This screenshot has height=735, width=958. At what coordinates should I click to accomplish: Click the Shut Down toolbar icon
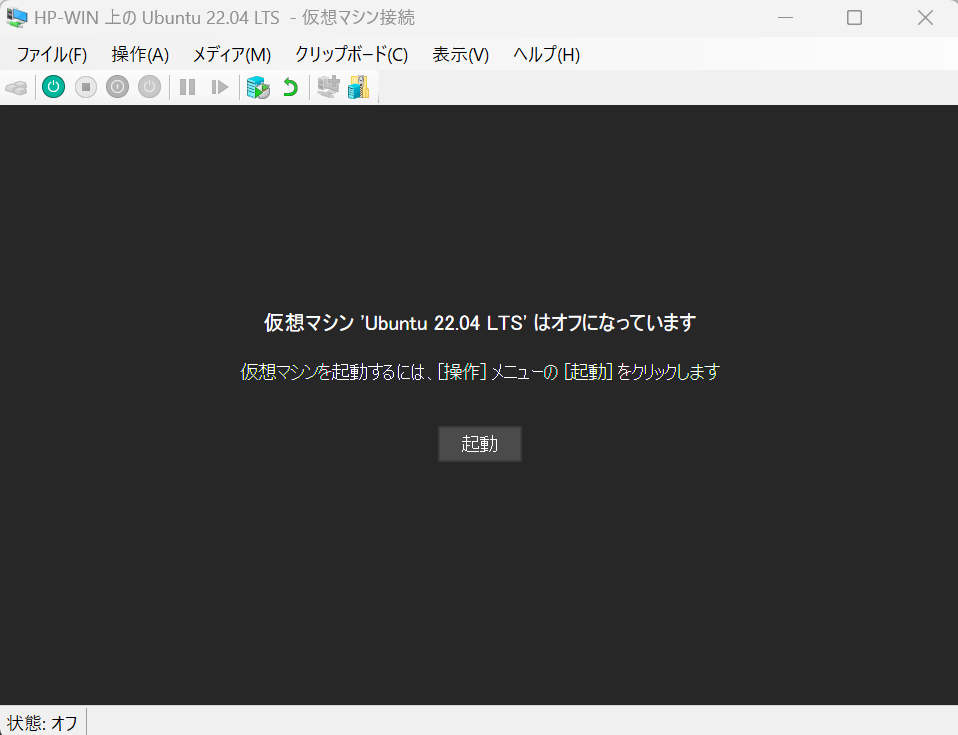pos(117,87)
